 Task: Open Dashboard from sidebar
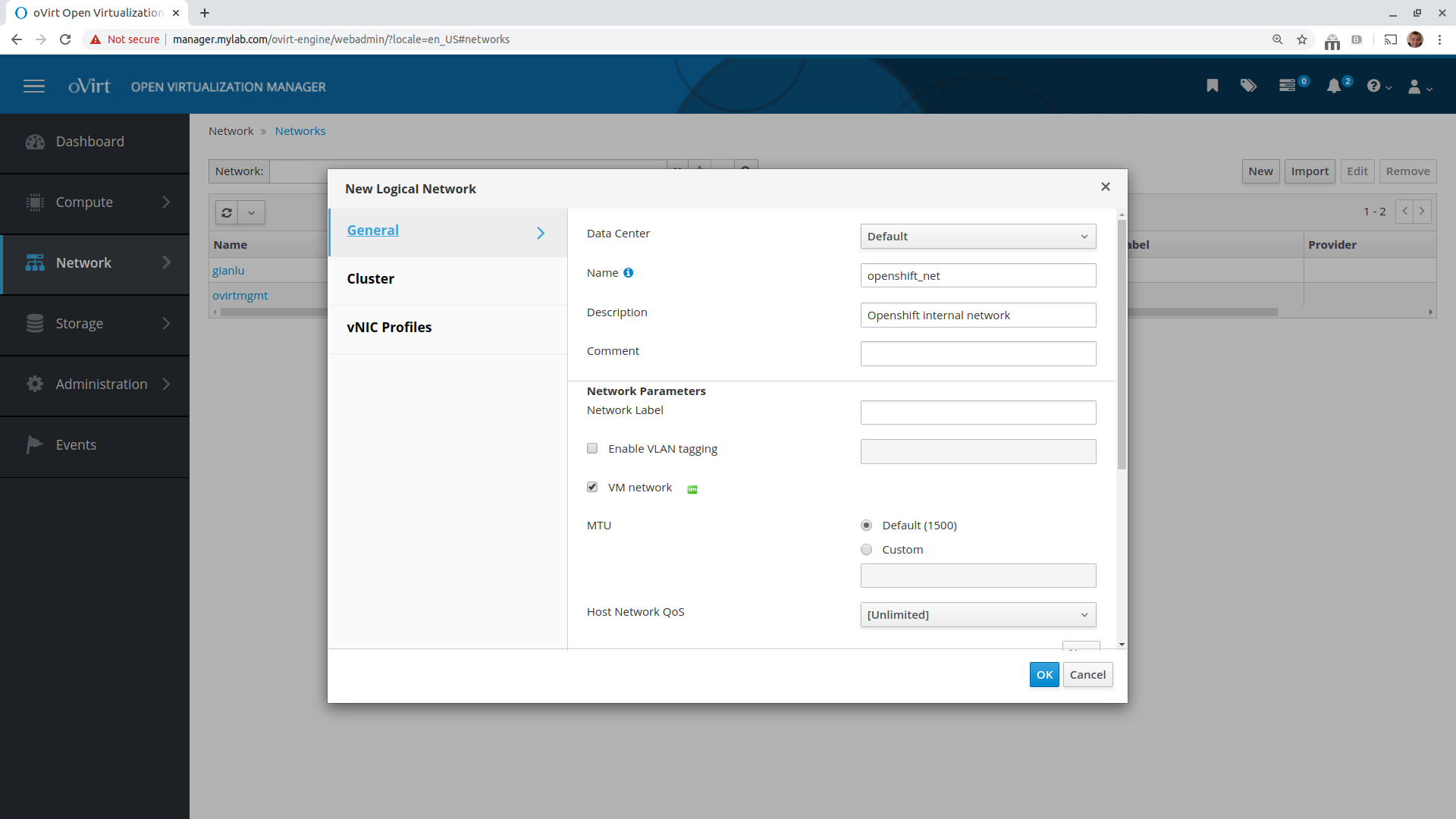point(95,142)
